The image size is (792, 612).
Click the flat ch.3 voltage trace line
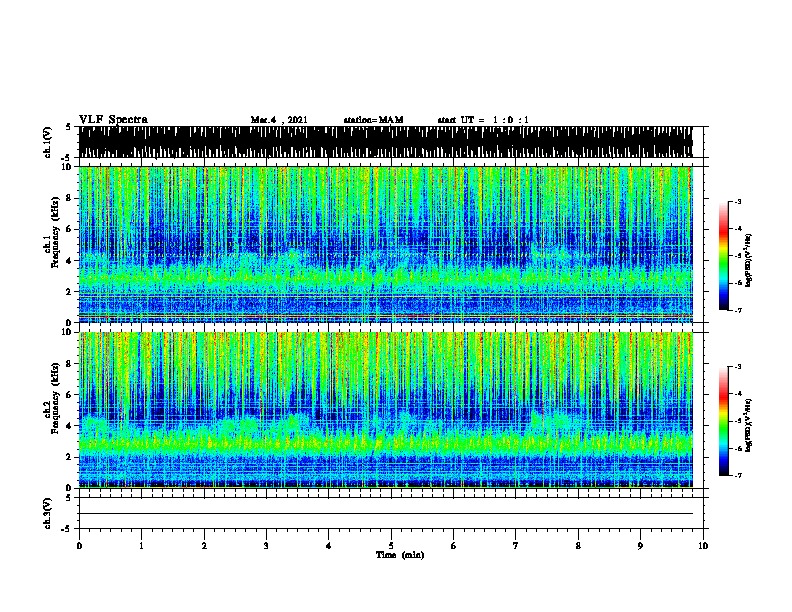[x=385, y=514]
